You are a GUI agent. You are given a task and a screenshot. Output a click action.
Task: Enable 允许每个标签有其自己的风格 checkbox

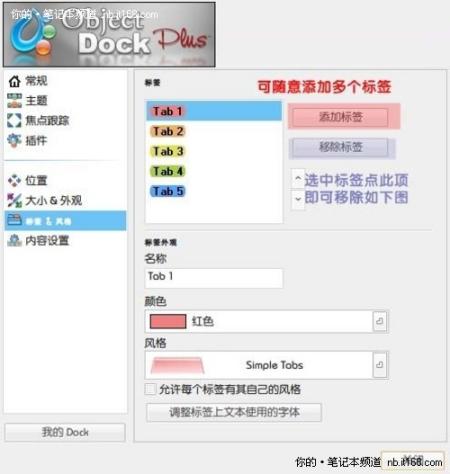150,389
